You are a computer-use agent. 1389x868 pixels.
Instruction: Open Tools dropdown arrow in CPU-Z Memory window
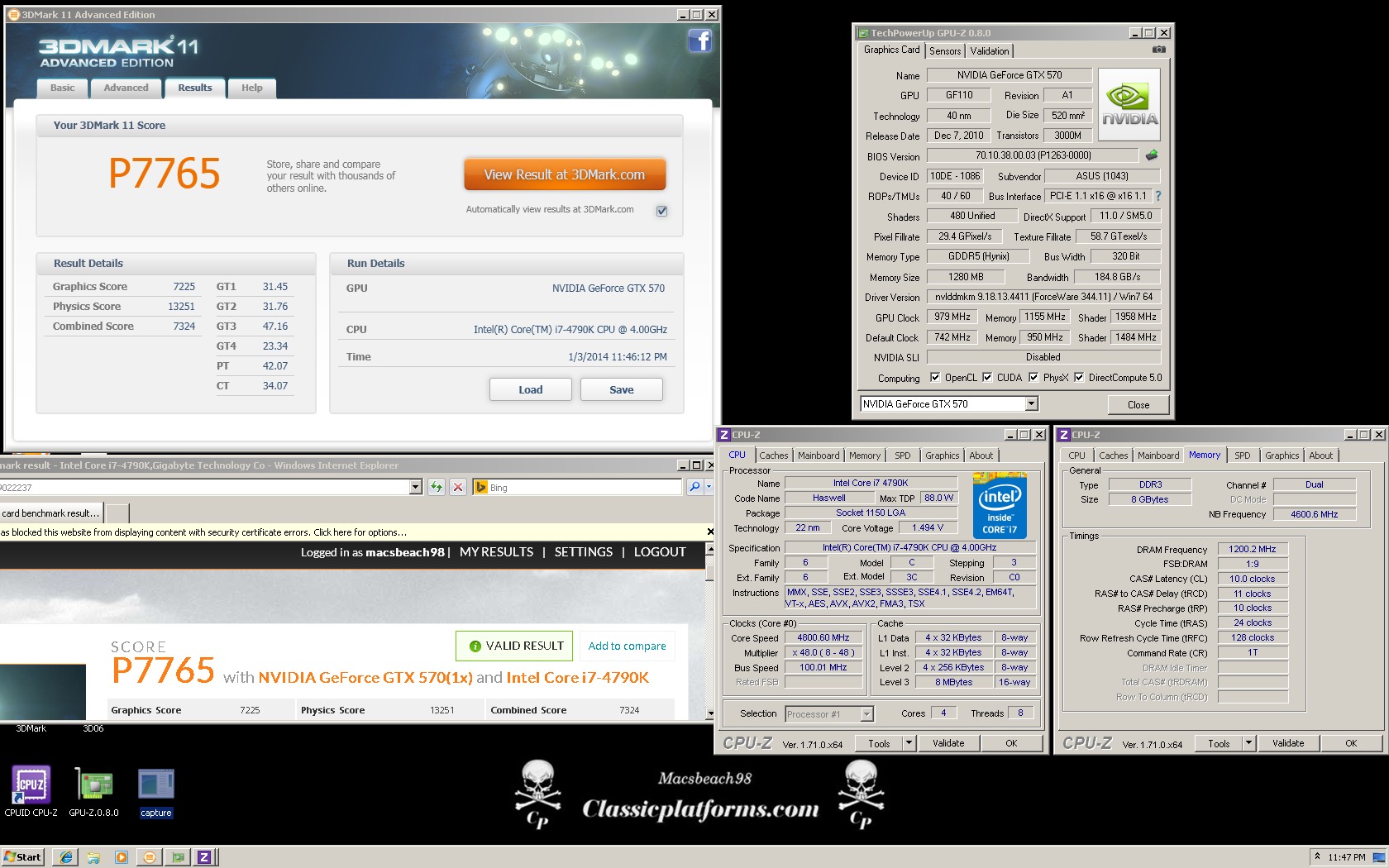(x=1248, y=743)
